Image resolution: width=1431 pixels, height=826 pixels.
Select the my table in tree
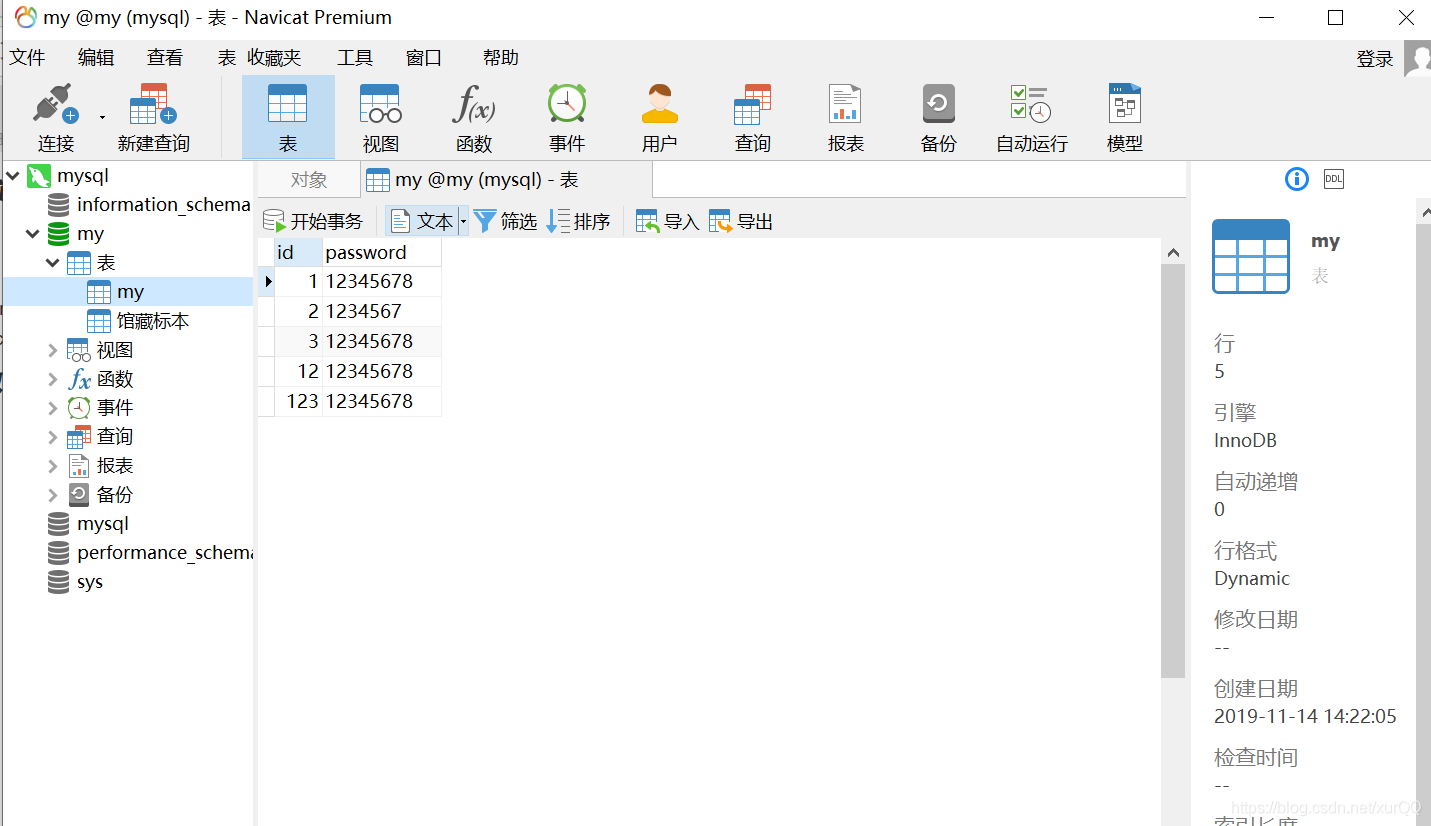[x=128, y=292]
